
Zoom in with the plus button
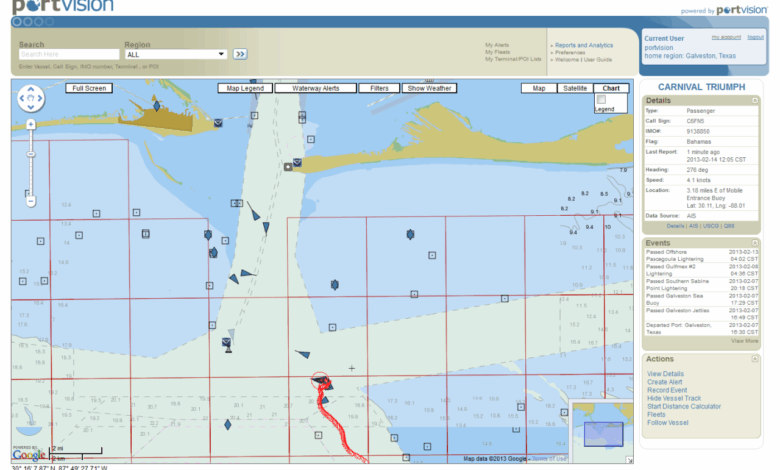[30, 124]
